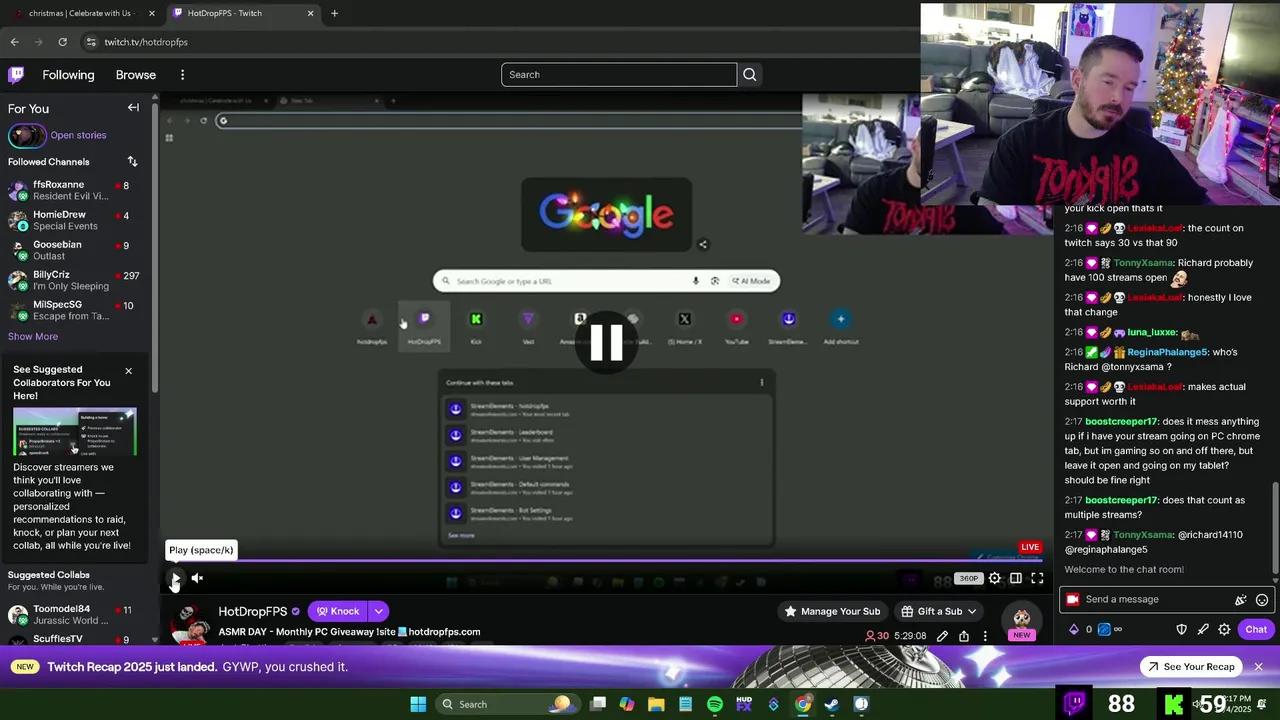Reload the Twitch page

point(62,42)
